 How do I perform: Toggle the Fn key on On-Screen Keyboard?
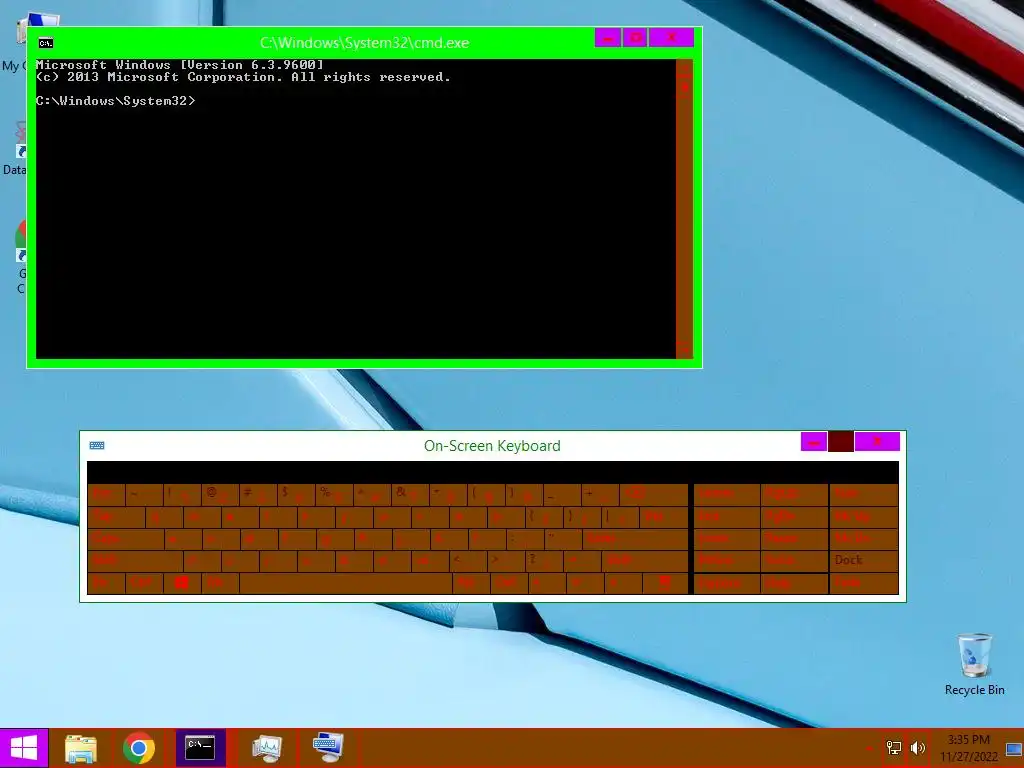tap(106, 584)
